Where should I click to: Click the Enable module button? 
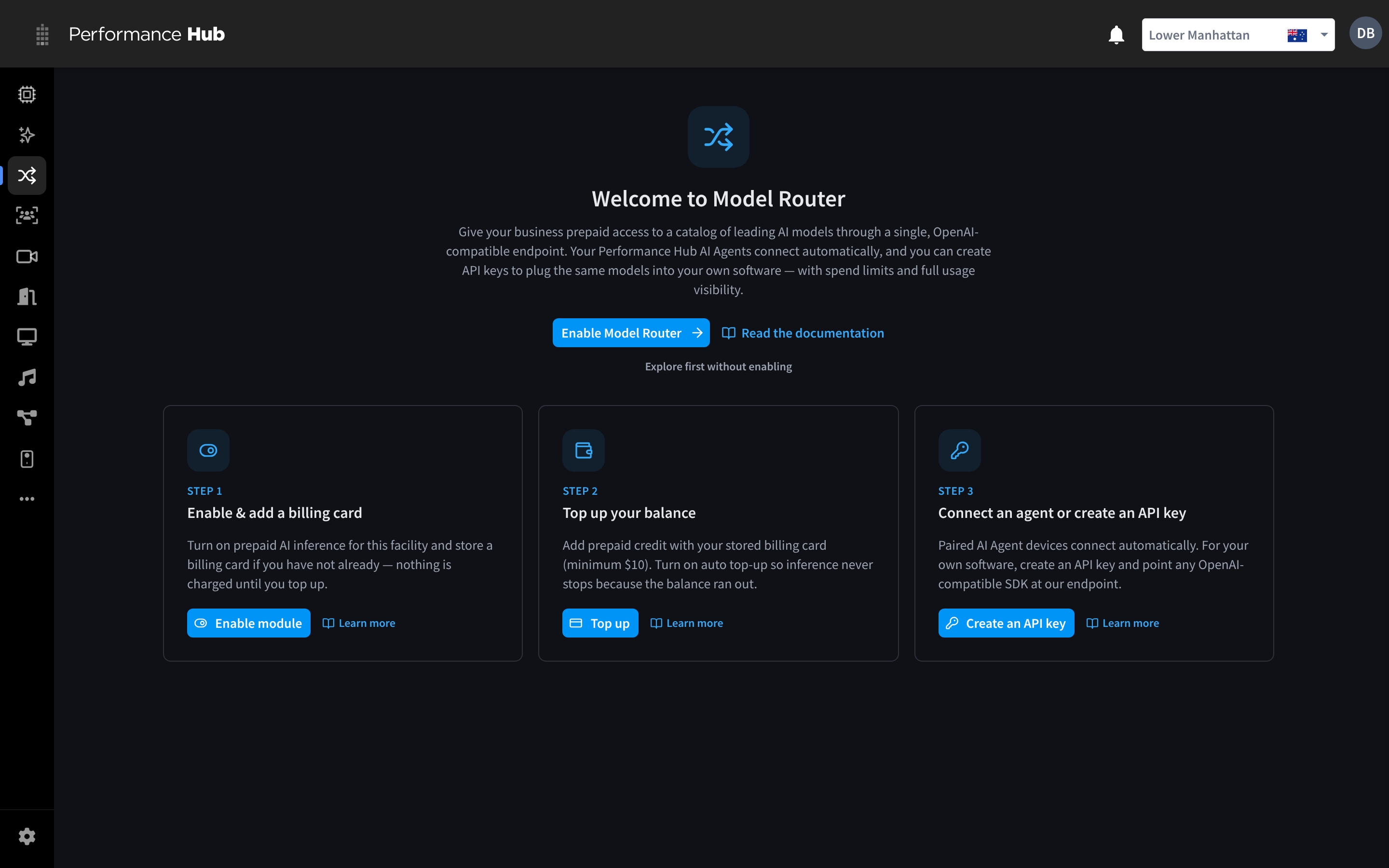coord(248,623)
